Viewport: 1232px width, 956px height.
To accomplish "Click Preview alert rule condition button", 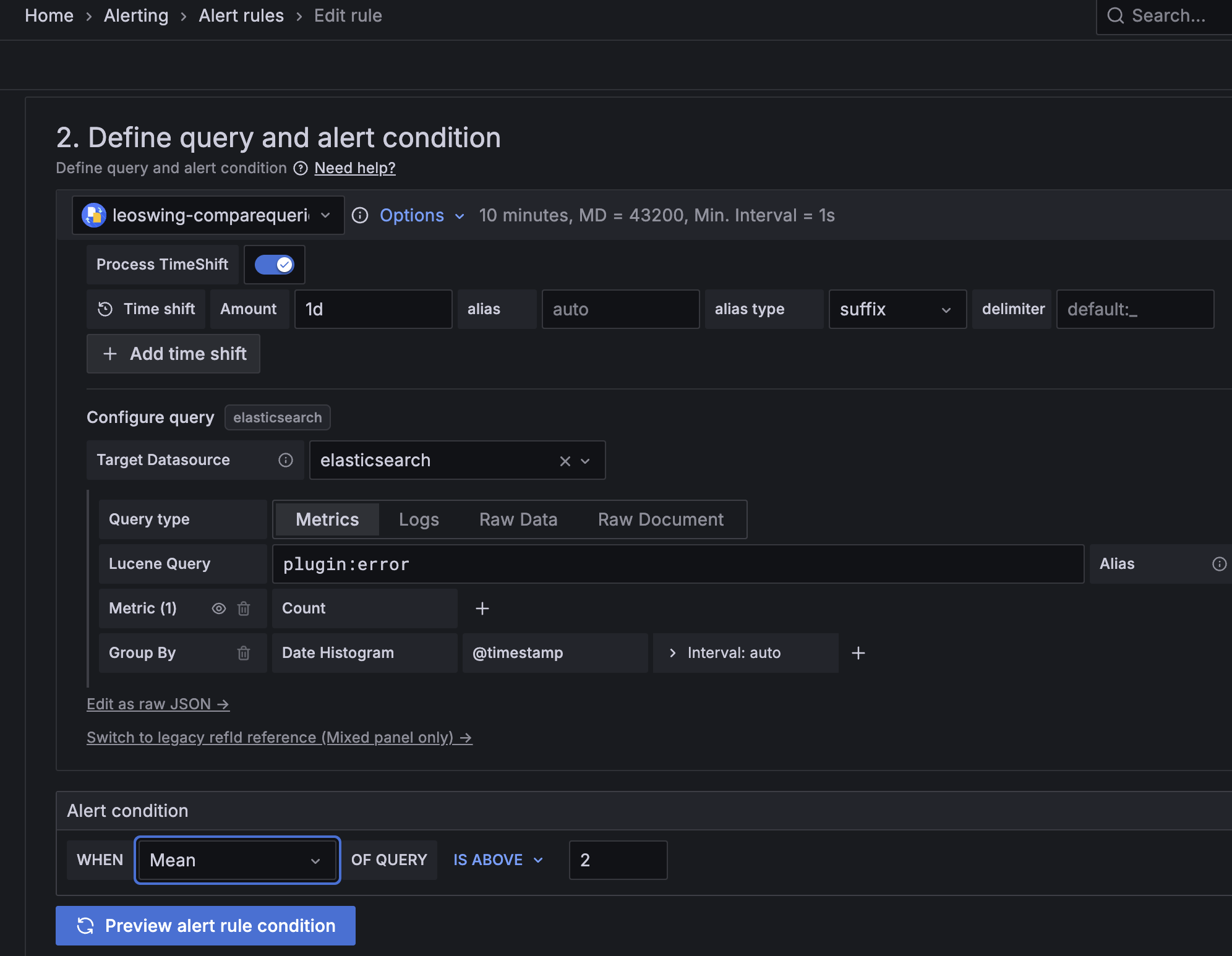I will click(x=205, y=926).
